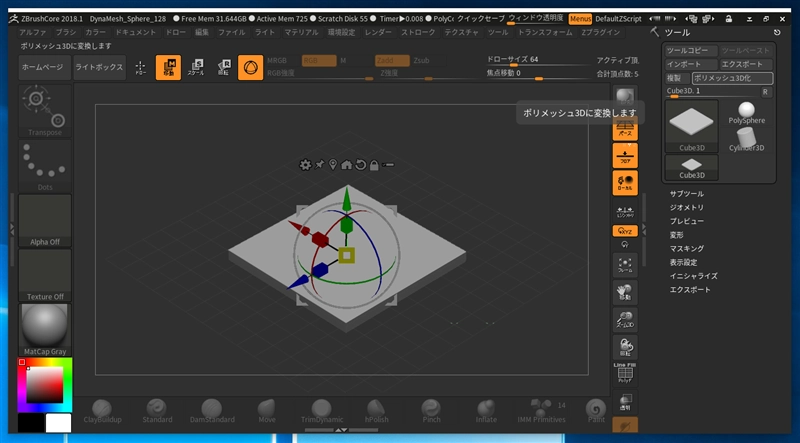Screen dimensions: 800x443
Task: Expand the プレビュー section
Action: coord(687,221)
